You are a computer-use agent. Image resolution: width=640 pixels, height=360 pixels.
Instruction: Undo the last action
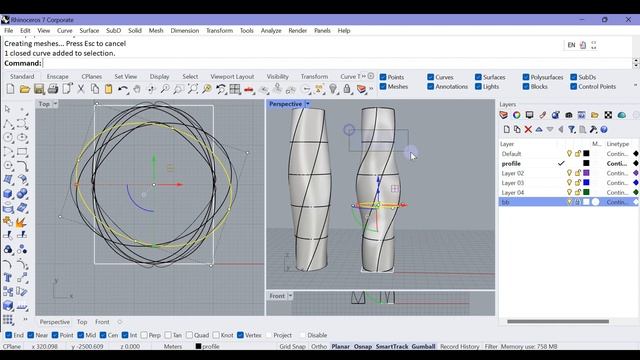click(x=122, y=89)
